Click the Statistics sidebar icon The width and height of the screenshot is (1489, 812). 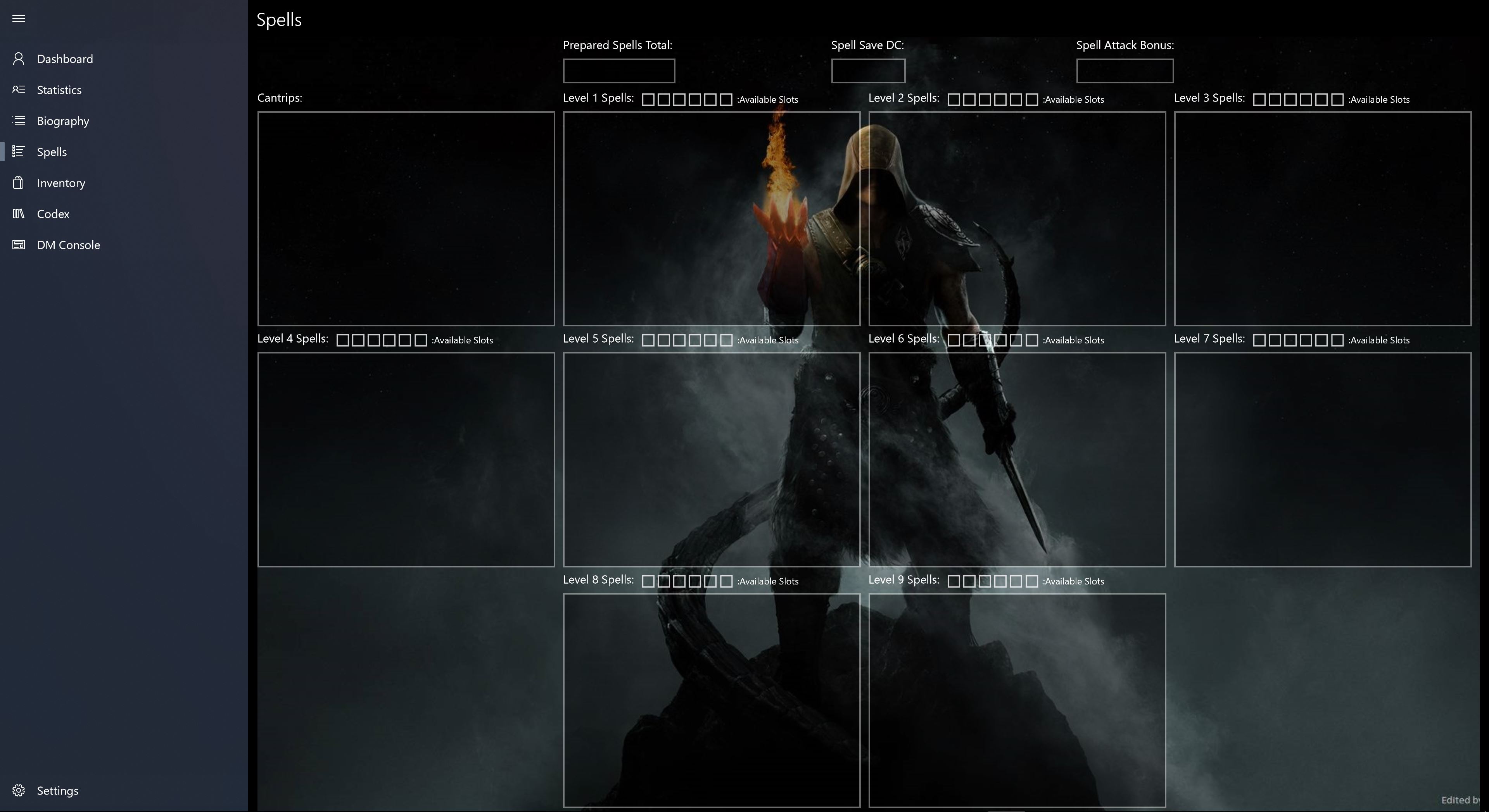pyautogui.click(x=19, y=90)
